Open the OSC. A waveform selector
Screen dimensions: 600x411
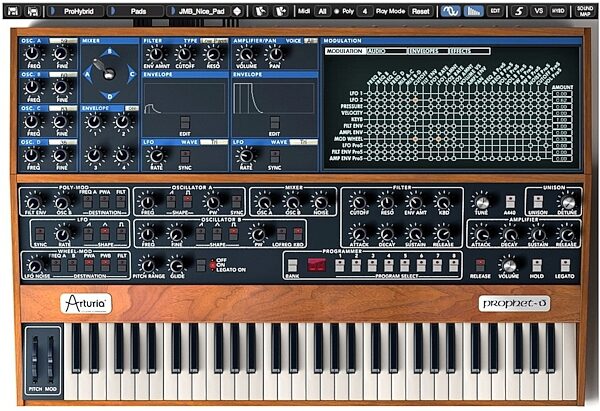[x=63, y=41]
